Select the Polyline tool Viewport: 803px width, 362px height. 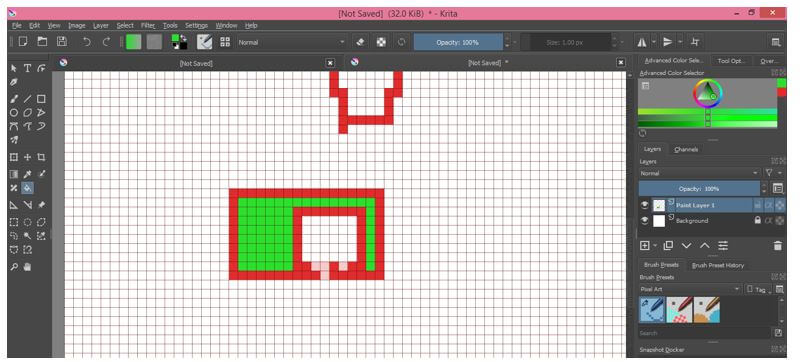41,113
